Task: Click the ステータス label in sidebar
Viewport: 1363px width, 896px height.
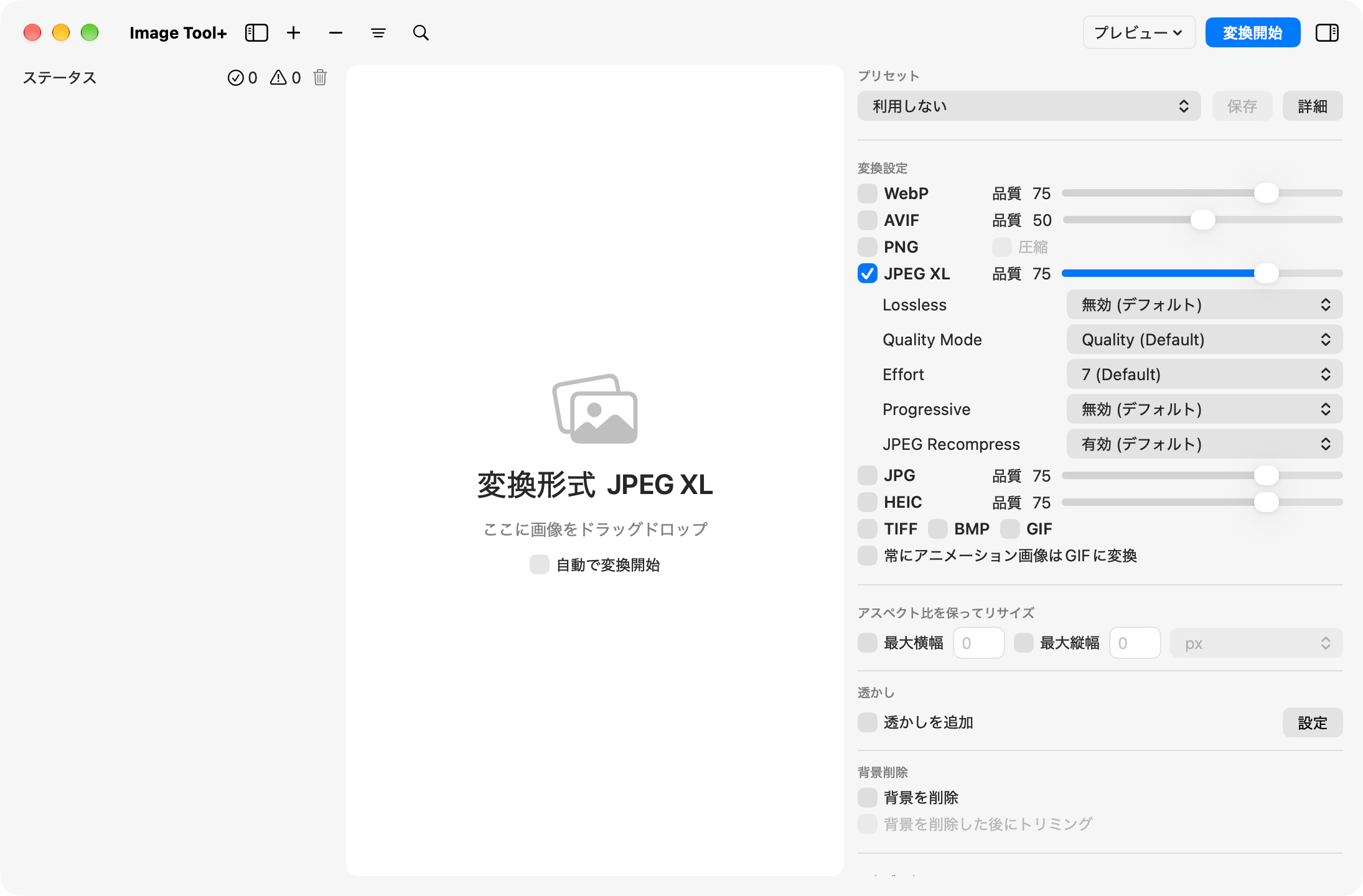Action: (60, 78)
